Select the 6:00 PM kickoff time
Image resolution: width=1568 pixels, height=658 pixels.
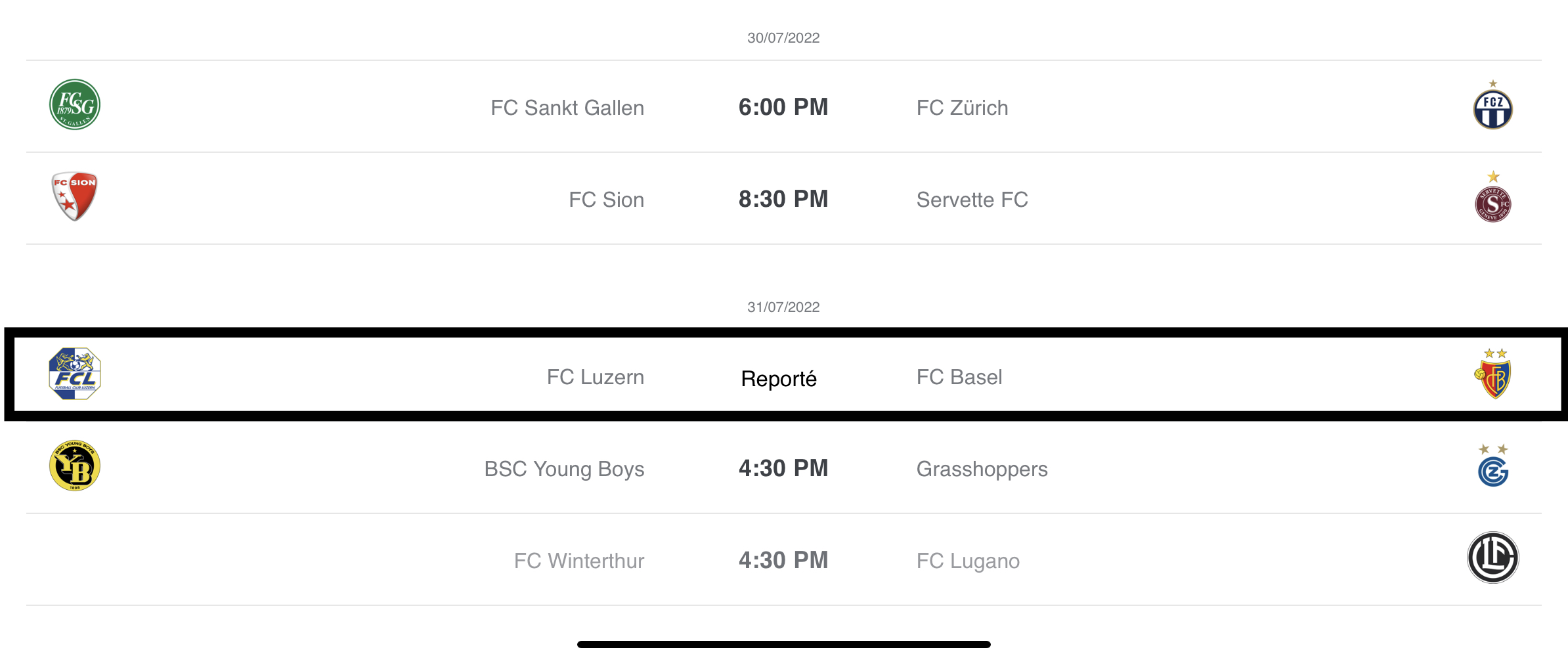783,107
